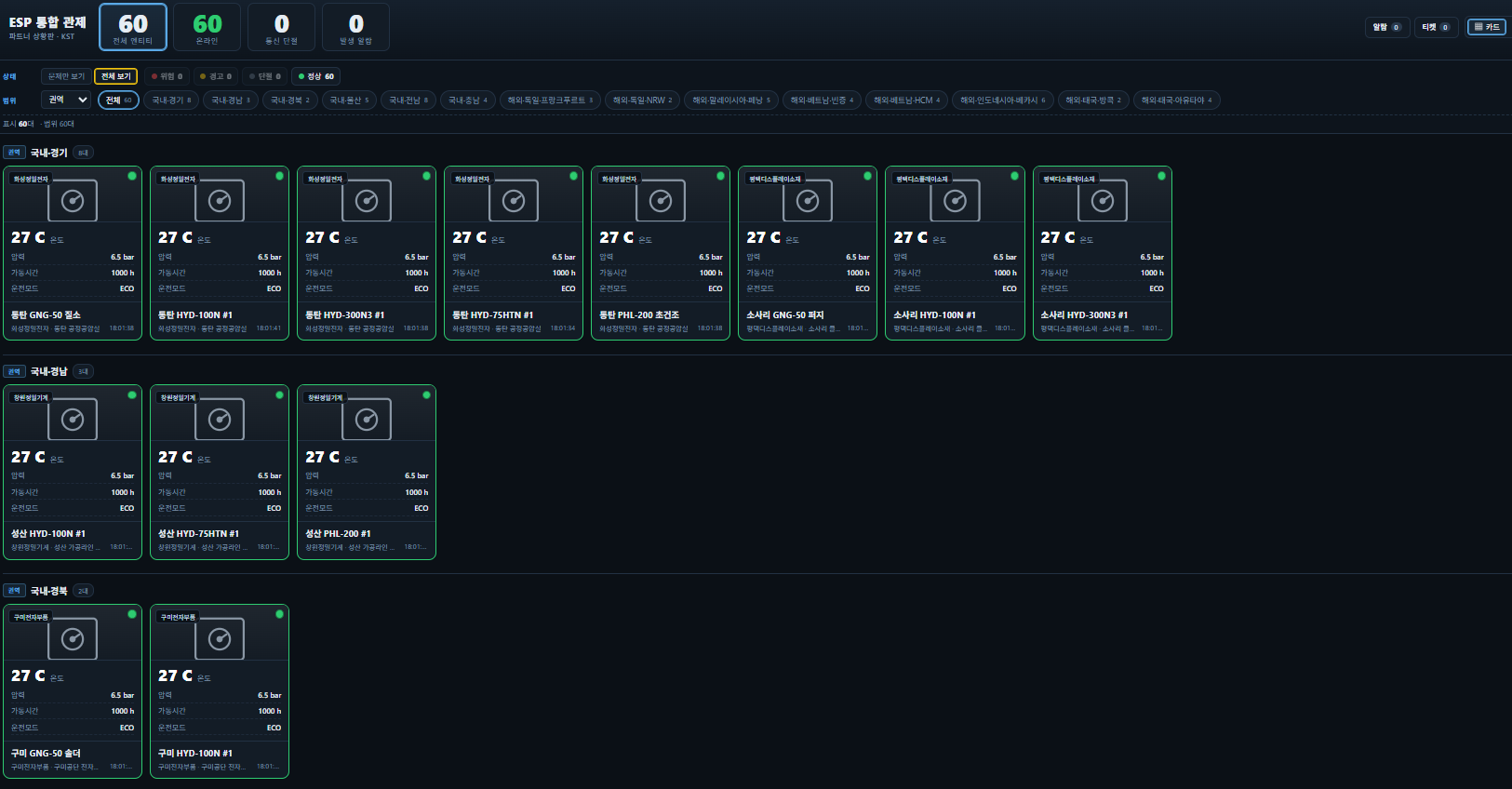The height and width of the screenshot is (789, 1512).
Task: Filter by 해외-태국-아유타야 chip
Action: 1177,100
